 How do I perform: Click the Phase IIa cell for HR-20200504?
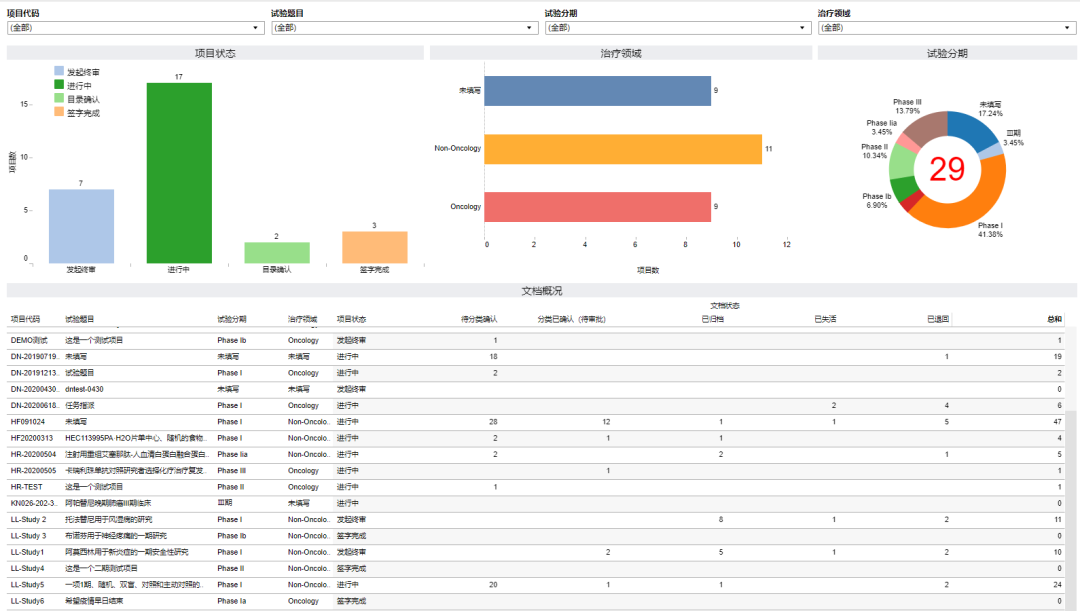(x=233, y=455)
